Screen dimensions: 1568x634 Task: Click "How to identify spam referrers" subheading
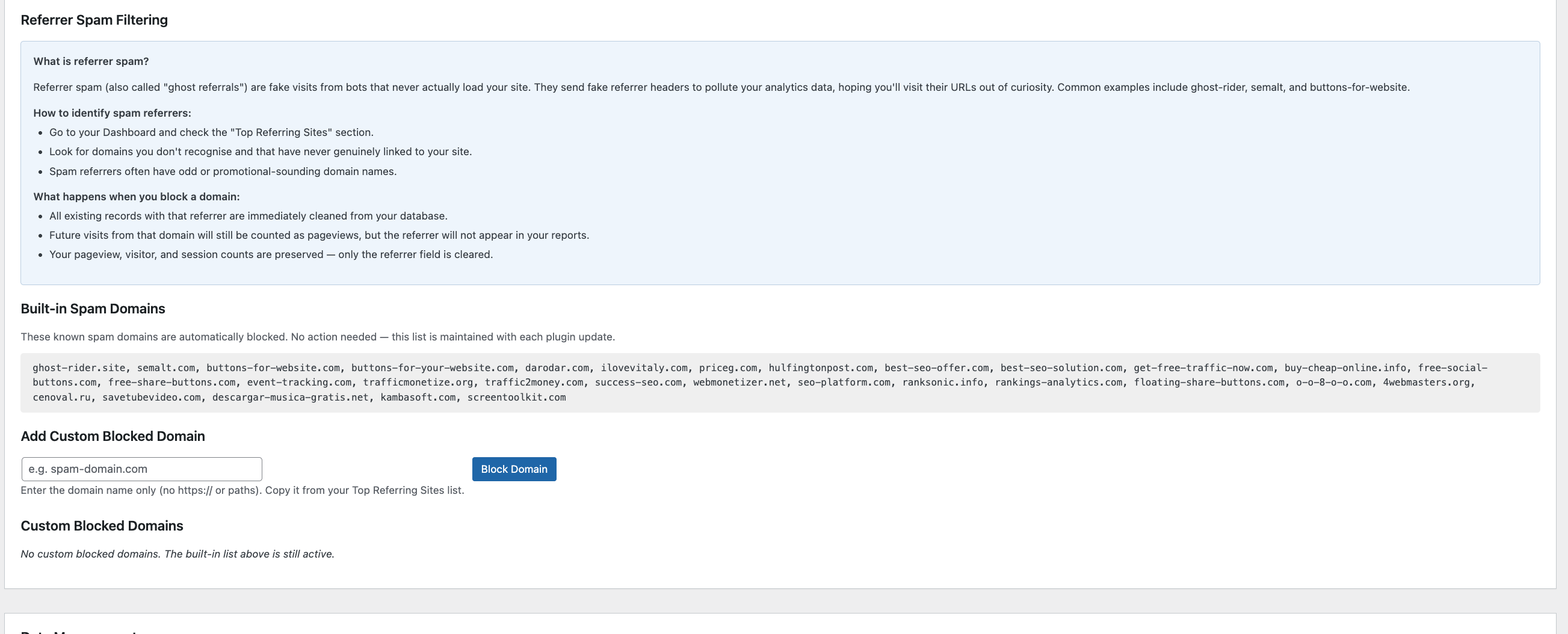[112, 113]
